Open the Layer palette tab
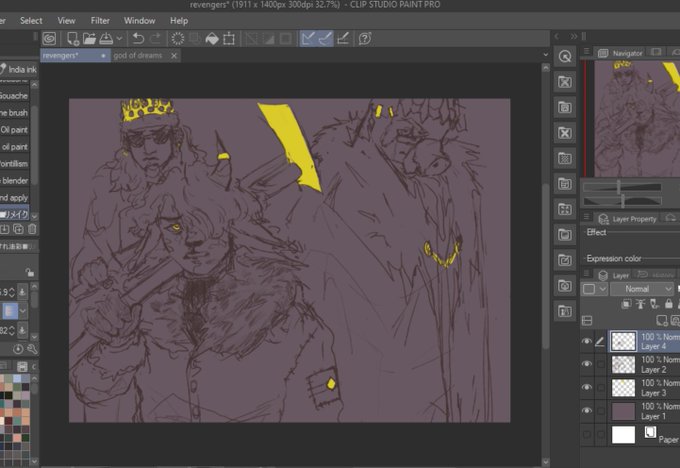 click(613, 275)
